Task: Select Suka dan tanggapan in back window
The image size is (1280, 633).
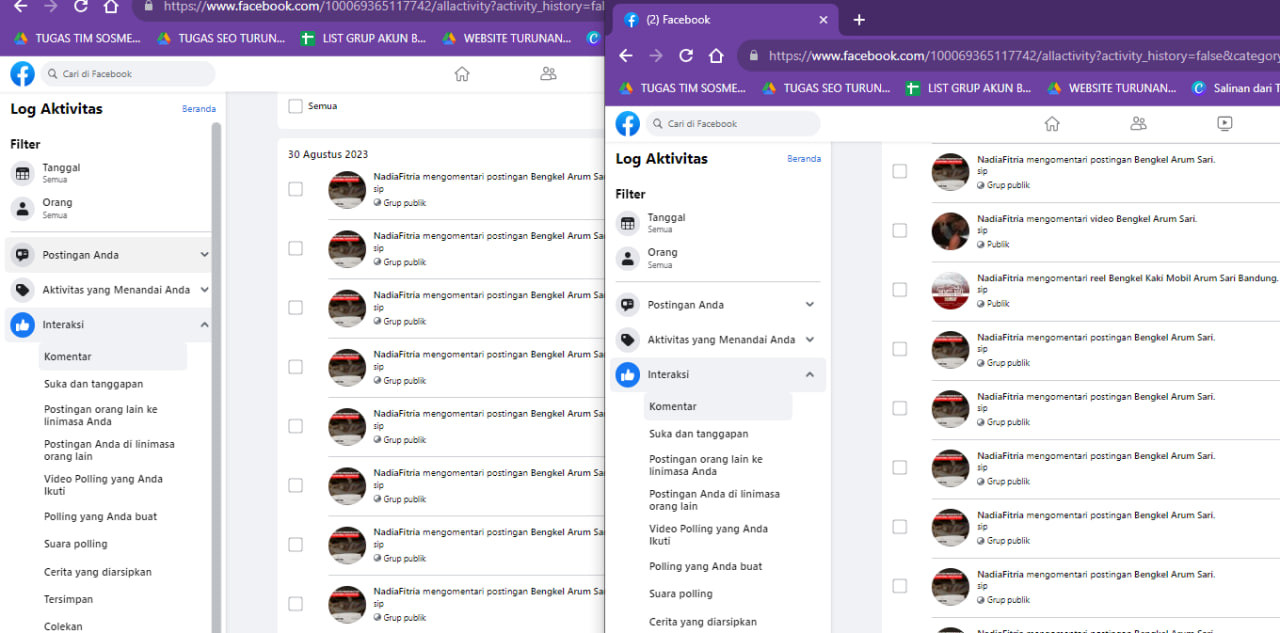Action: [93, 384]
